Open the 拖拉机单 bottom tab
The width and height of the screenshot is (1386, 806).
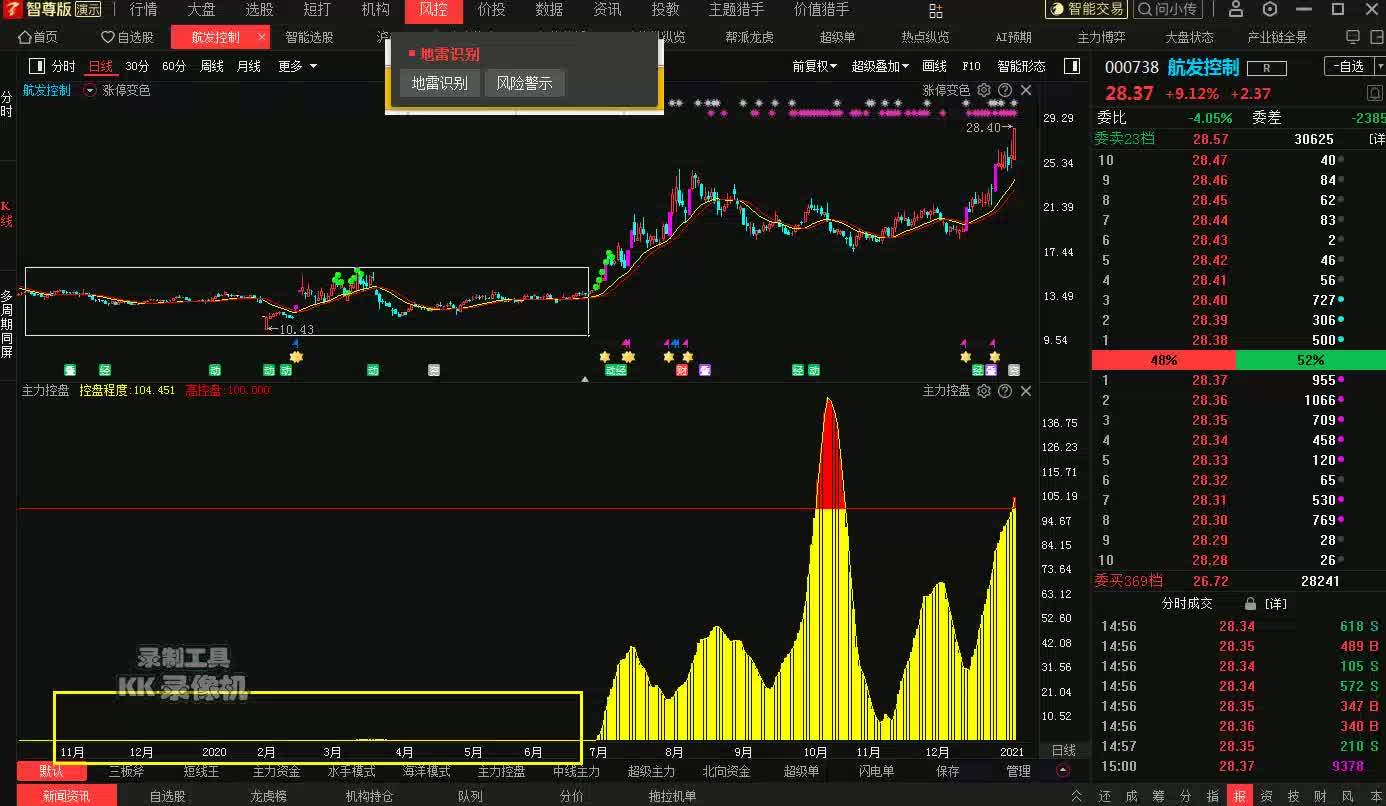point(673,796)
